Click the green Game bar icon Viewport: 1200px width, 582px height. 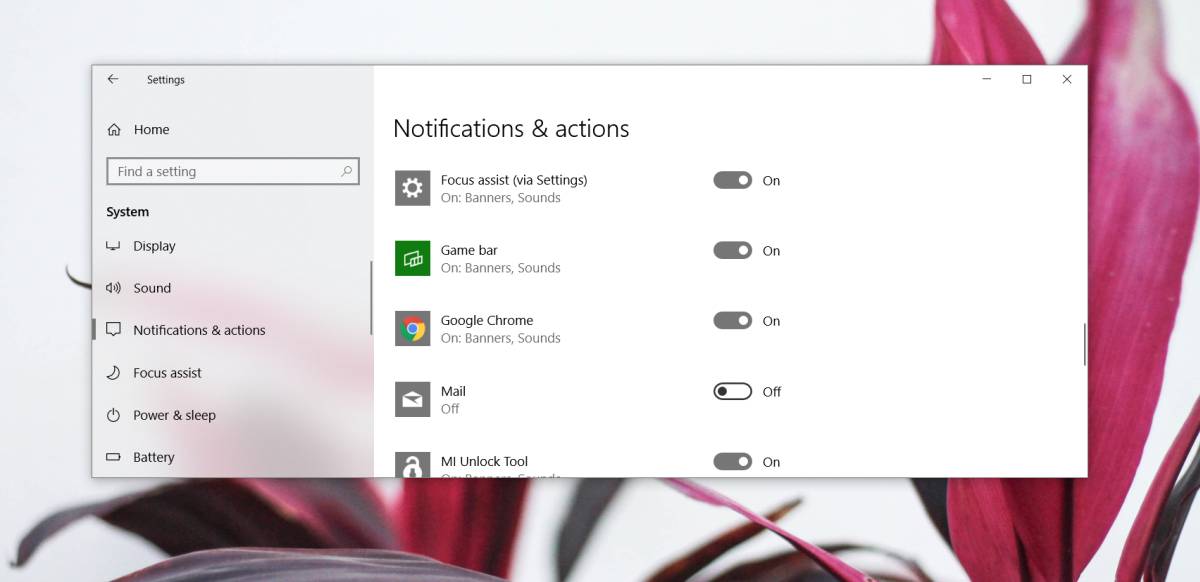pyautogui.click(x=412, y=258)
